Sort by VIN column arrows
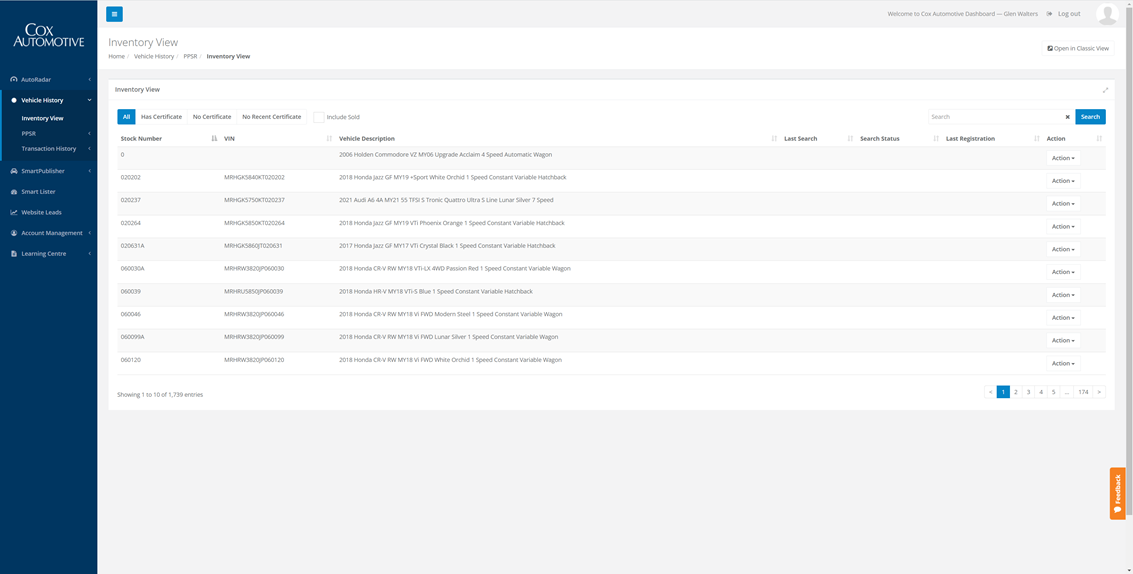 (329, 139)
